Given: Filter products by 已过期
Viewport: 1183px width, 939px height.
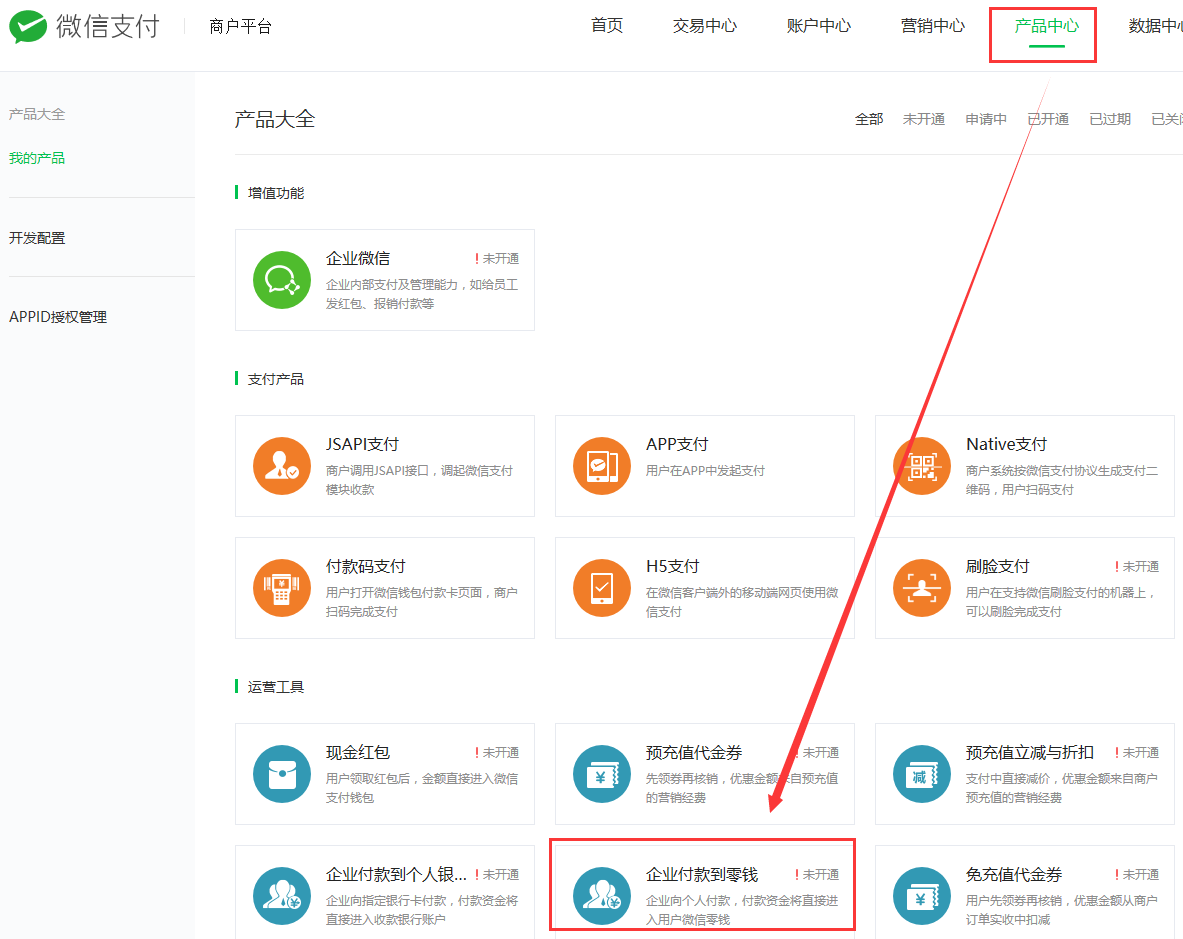Looking at the screenshot, I should (x=1110, y=119).
